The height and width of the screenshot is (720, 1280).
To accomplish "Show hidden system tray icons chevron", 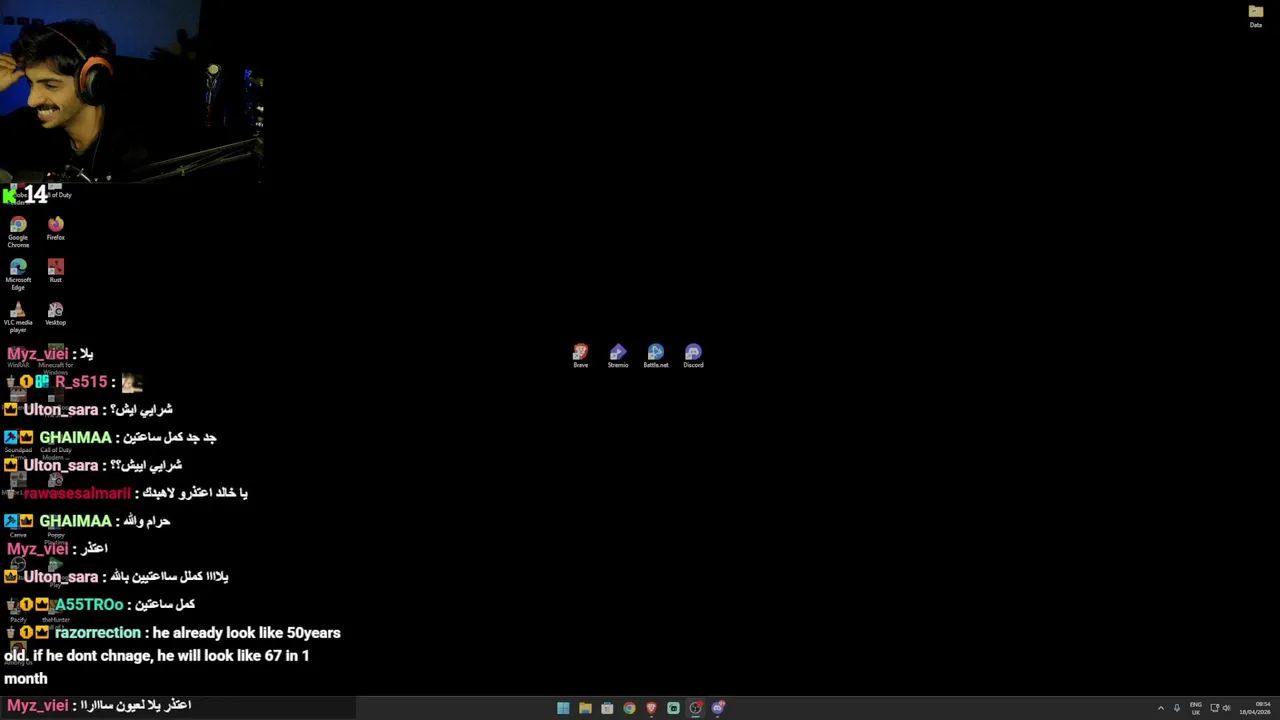I will click(1161, 708).
